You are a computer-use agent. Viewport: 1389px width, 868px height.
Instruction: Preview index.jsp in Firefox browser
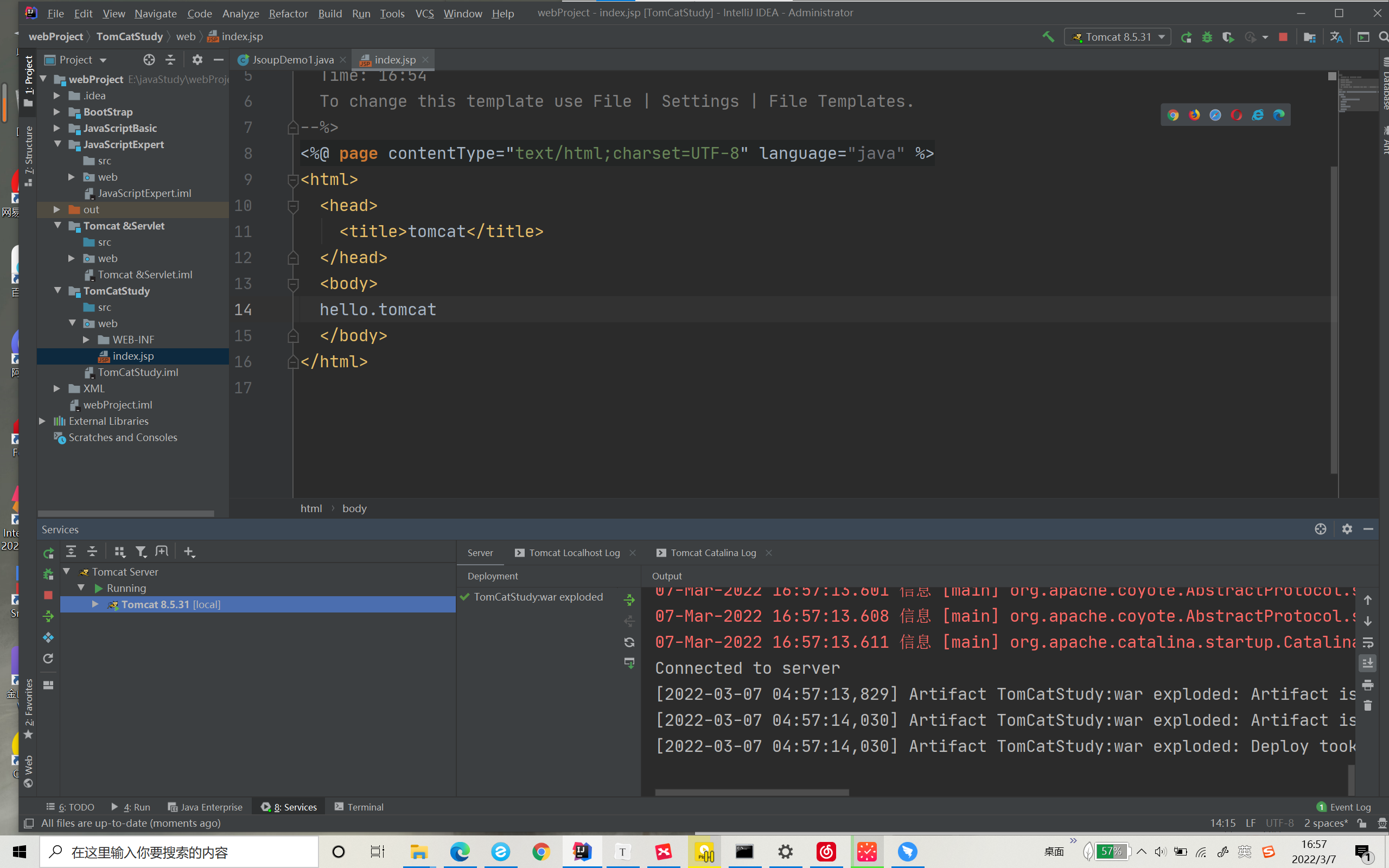1194,115
